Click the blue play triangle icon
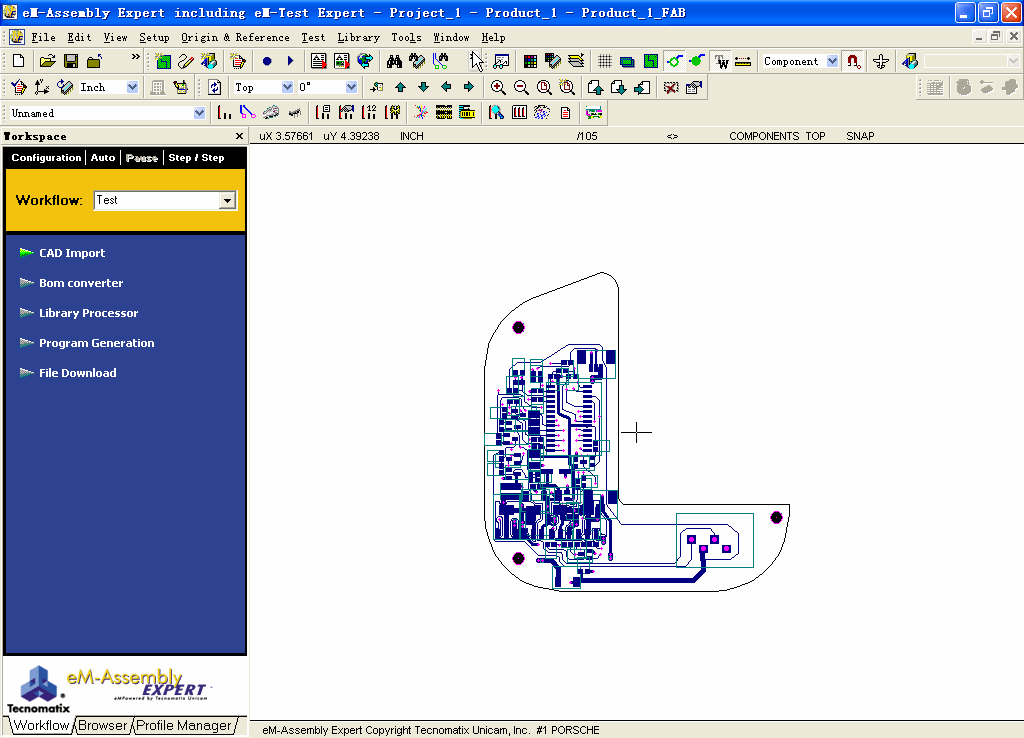The image size is (1024, 738). tap(290, 61)
